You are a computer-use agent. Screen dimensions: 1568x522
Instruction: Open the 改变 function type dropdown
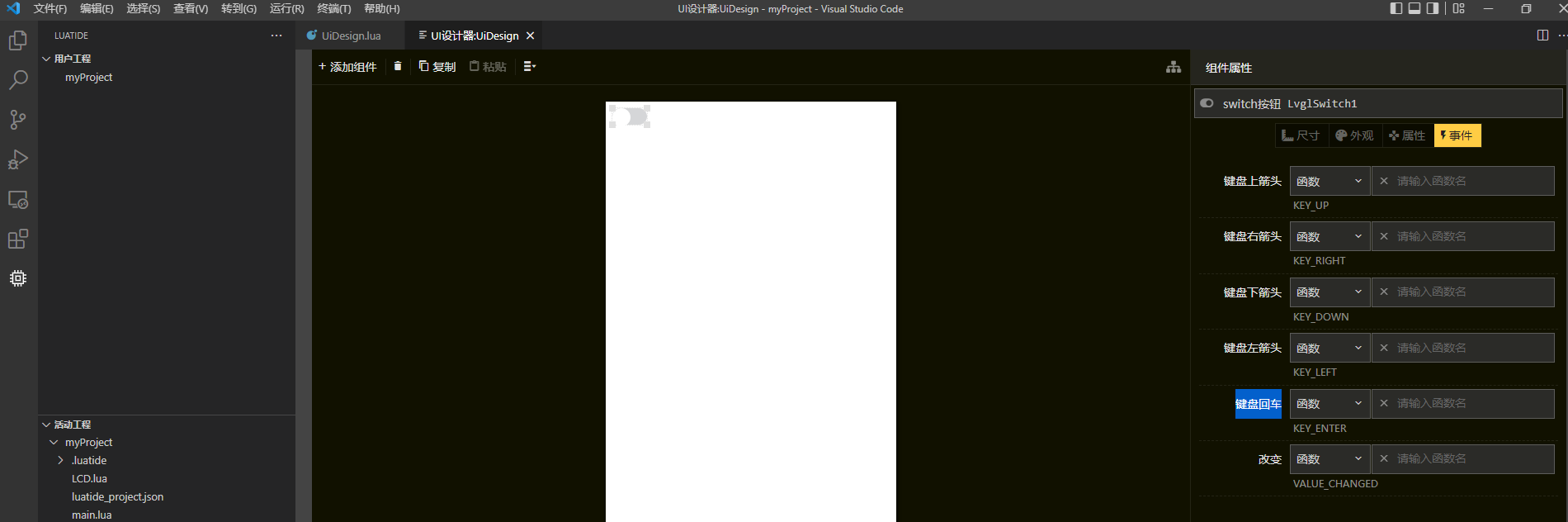click(x=1329, y=458)
